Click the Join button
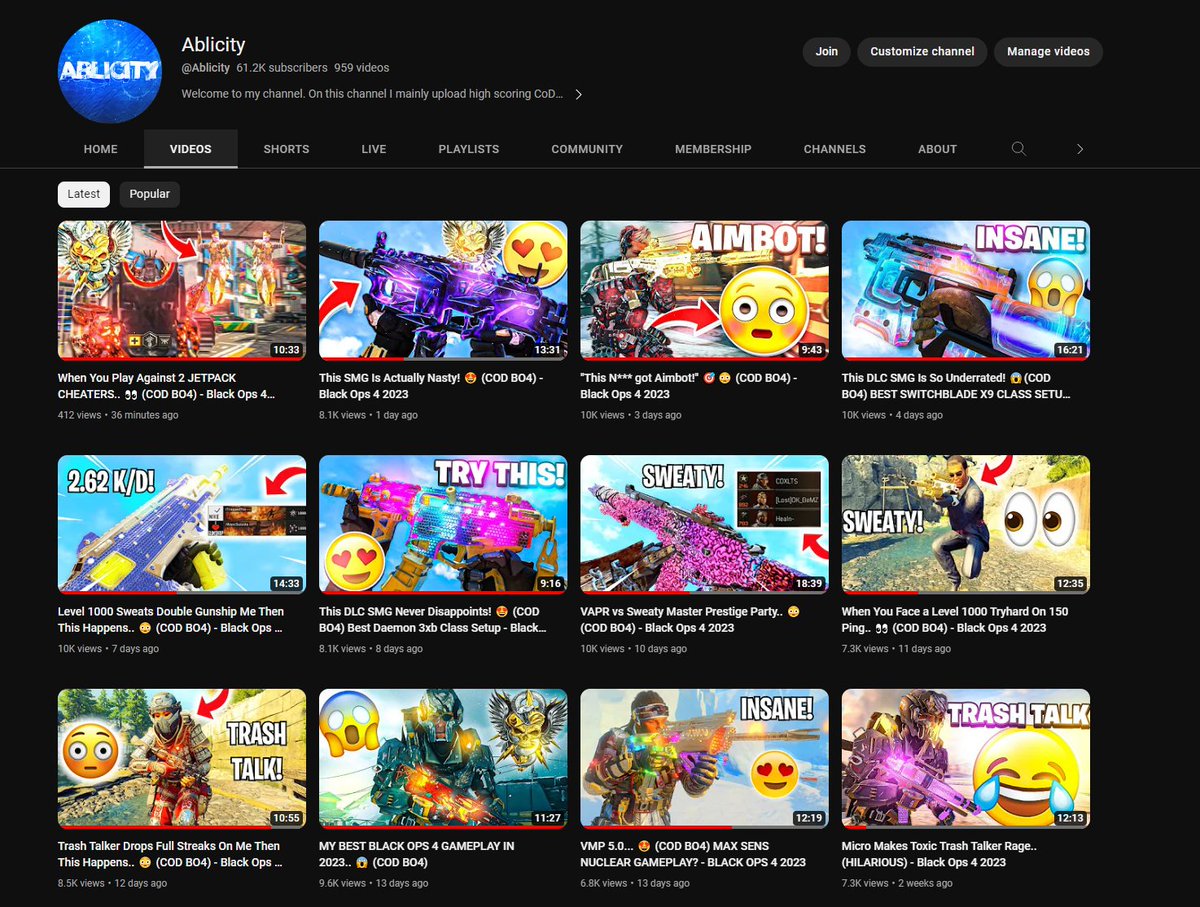 click(827, 52)
